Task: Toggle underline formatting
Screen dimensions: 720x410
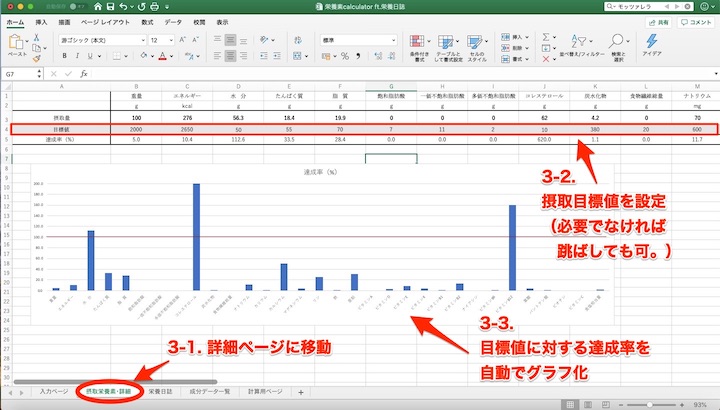Action: click(x=90, y=56)
